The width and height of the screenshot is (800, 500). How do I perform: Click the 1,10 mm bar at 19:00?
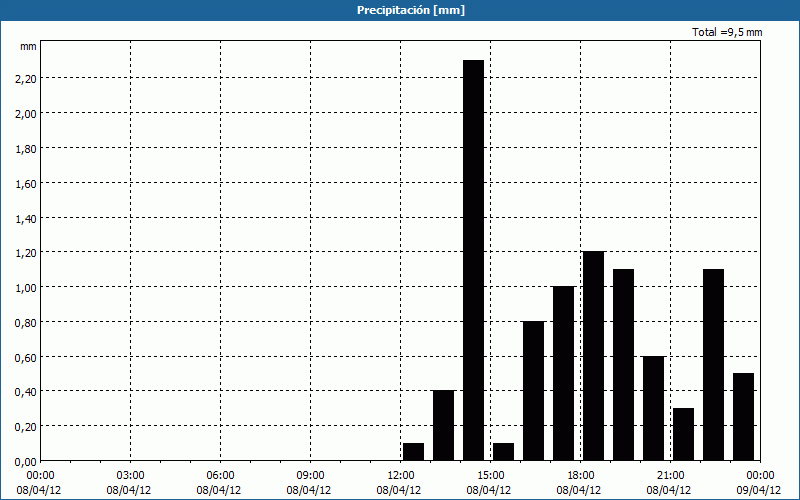[623, 365]
